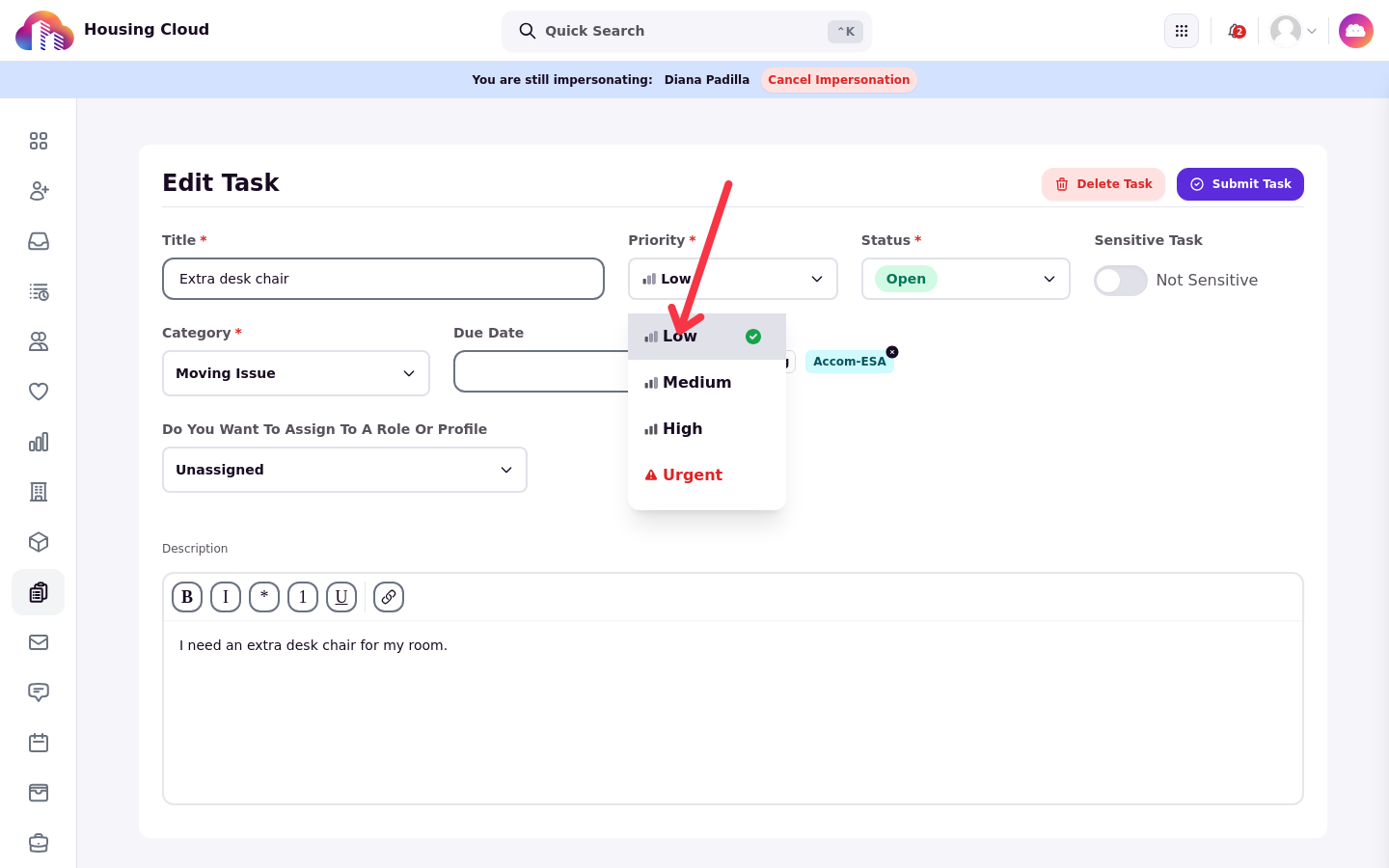This screenshot has width=1389, height=868.
Task: Toggle numbered list button in editor
Action: tap(303, 597)
